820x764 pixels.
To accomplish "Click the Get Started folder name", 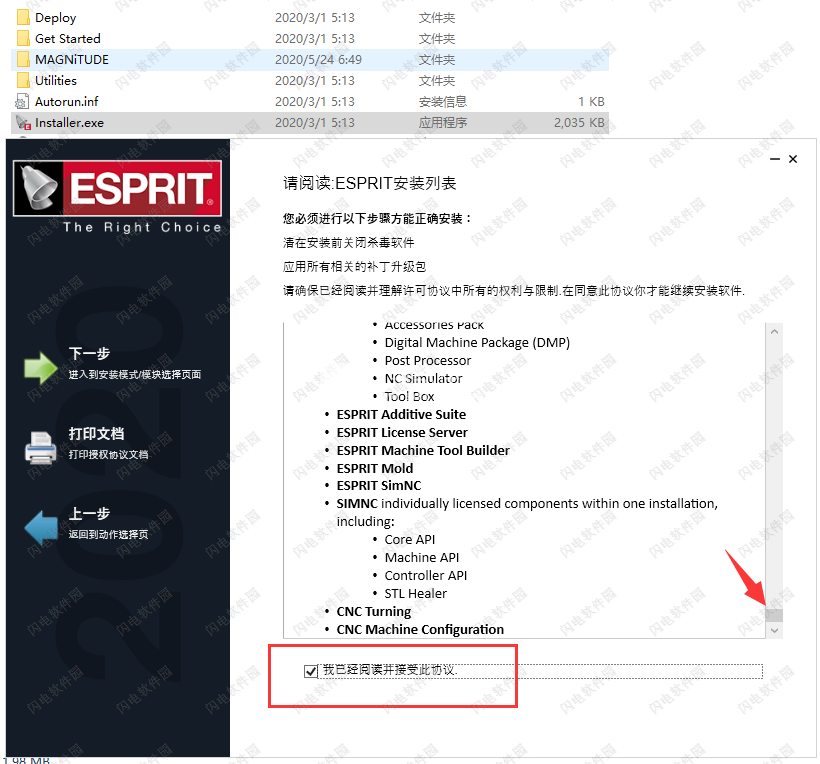I will [67, 39].
